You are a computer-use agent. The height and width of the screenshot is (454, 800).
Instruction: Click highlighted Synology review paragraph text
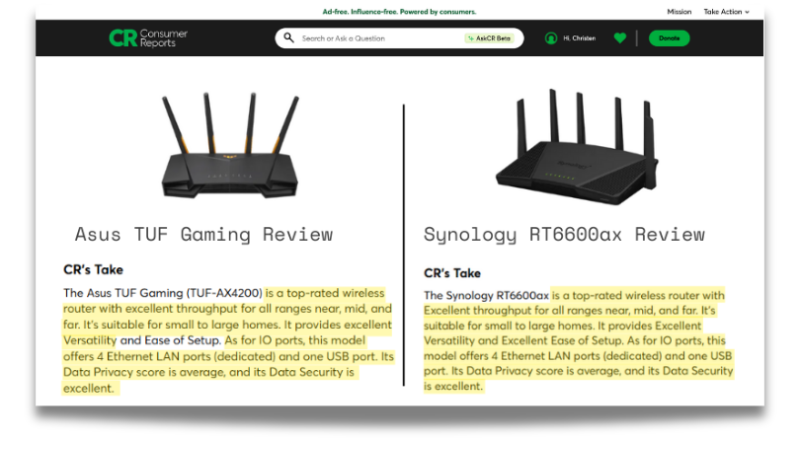[579, 340]
